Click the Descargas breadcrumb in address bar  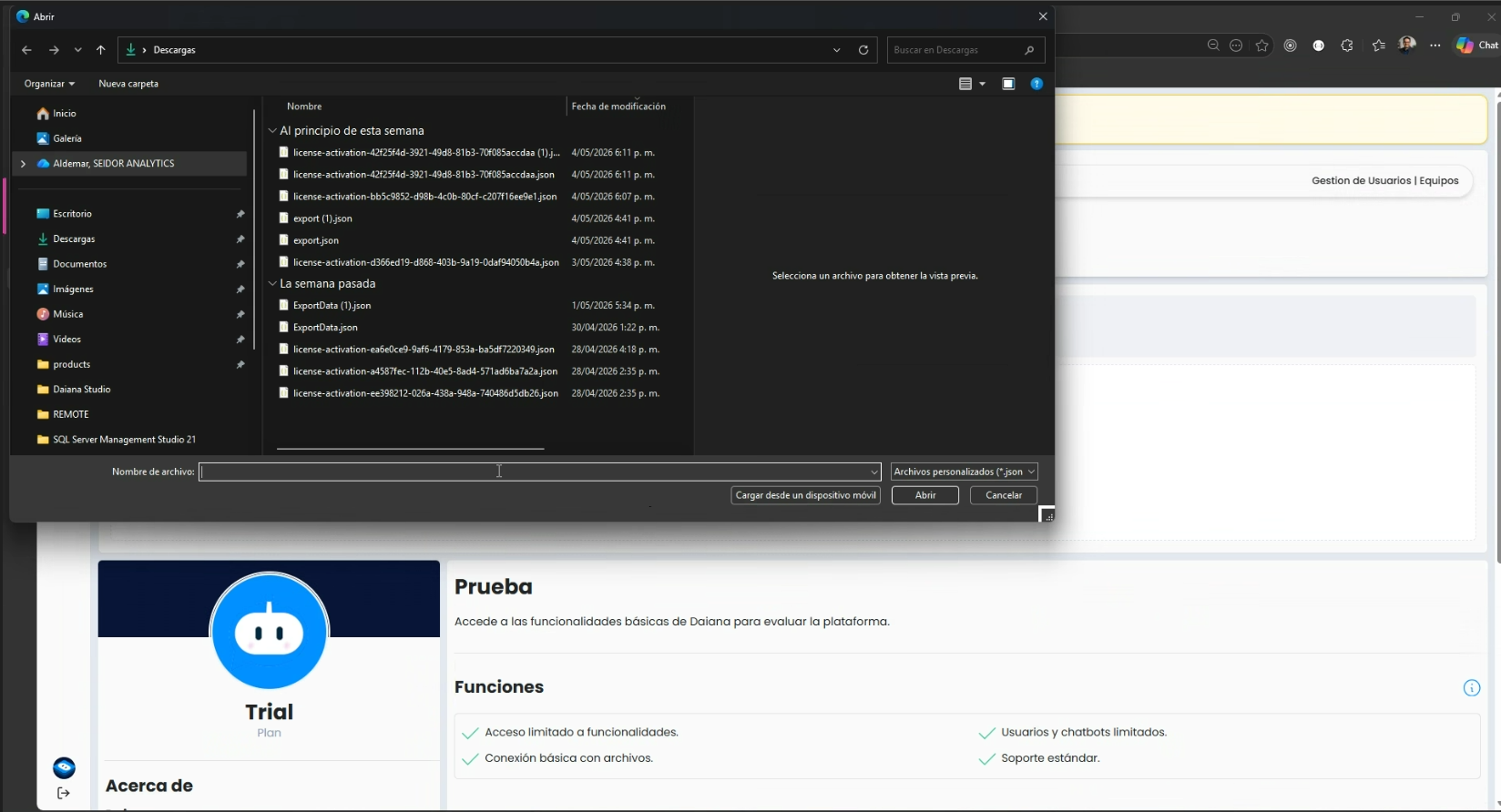[x=174, y=50]
